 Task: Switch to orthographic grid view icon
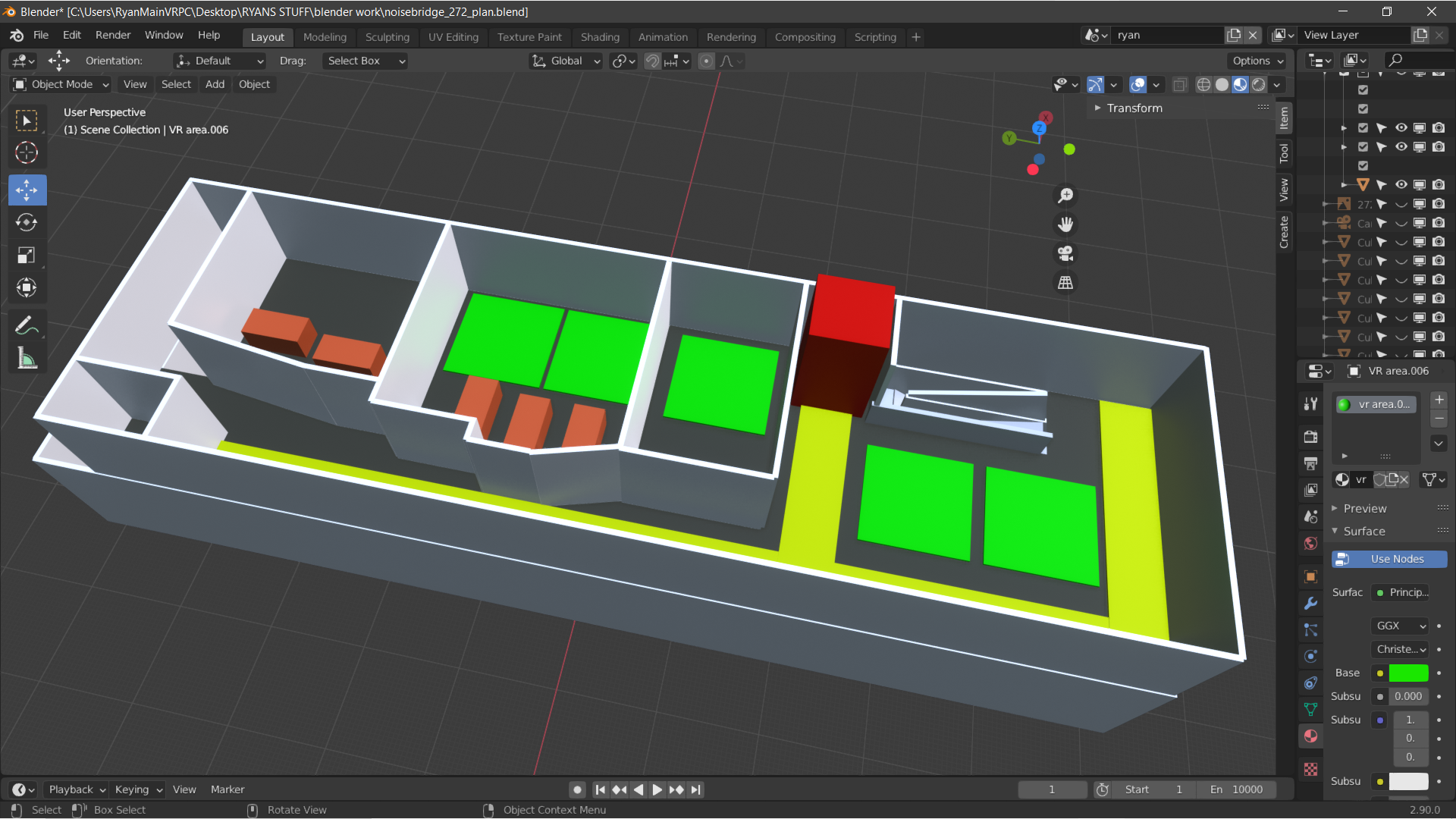coord(1065,282)
